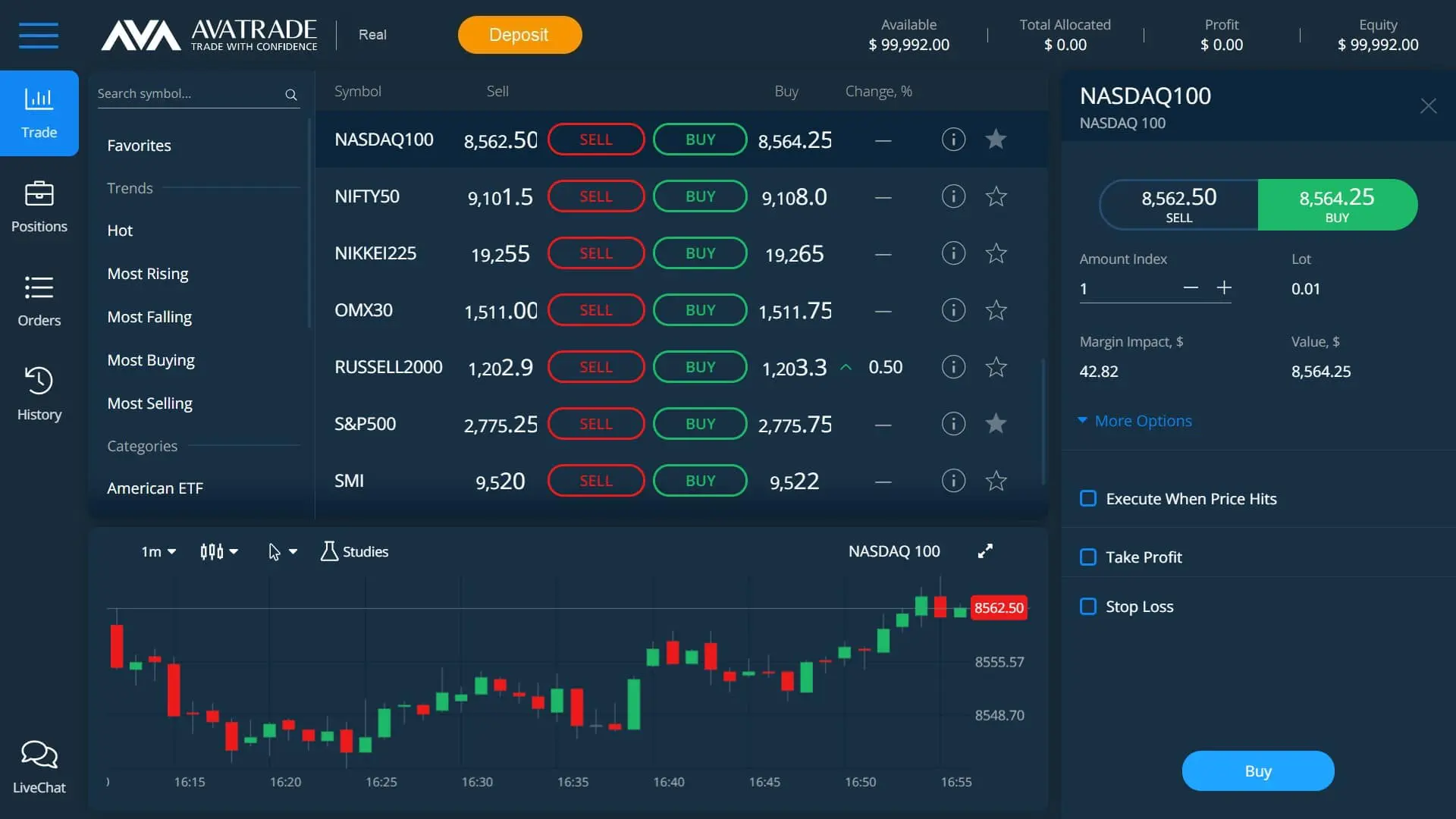Select Most Falling filter
This screenshot has height=819, width=1456.
point(149,317)
